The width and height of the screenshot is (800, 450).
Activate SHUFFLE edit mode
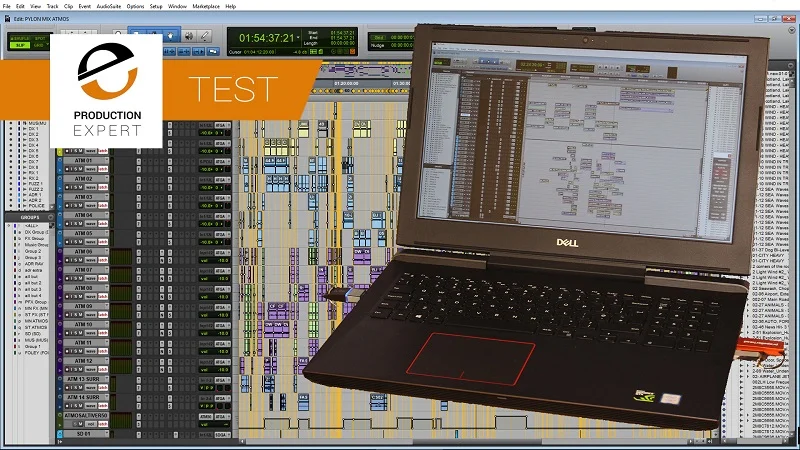click(20, 38)
